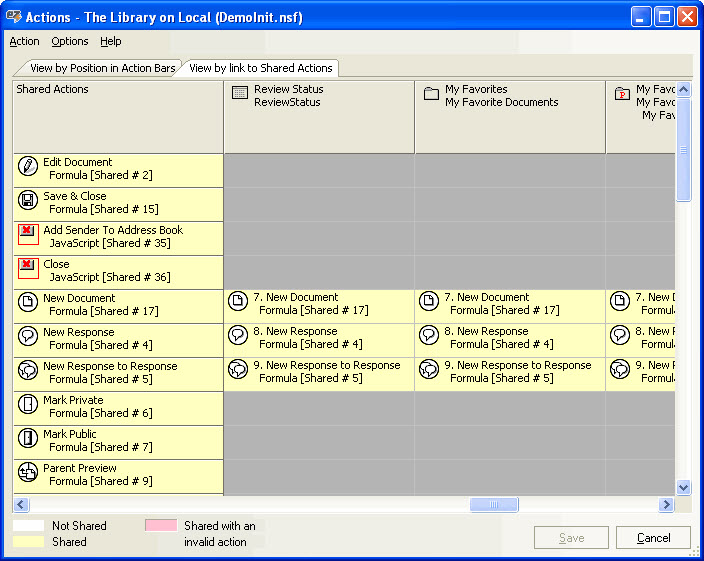Open the Action menu

(x=24, y=41)
